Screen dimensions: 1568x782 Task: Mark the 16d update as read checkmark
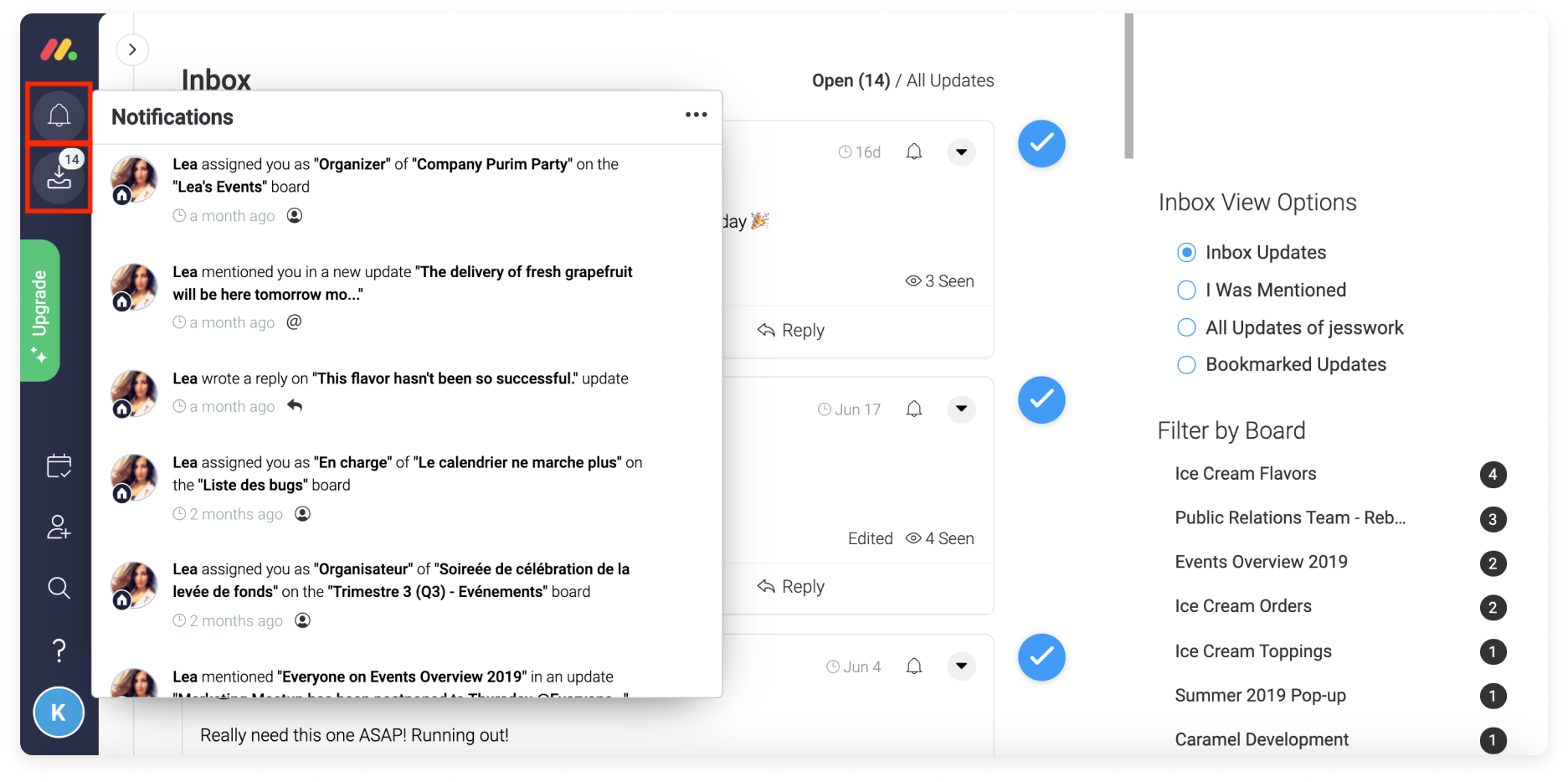(x=1041, y=144)
